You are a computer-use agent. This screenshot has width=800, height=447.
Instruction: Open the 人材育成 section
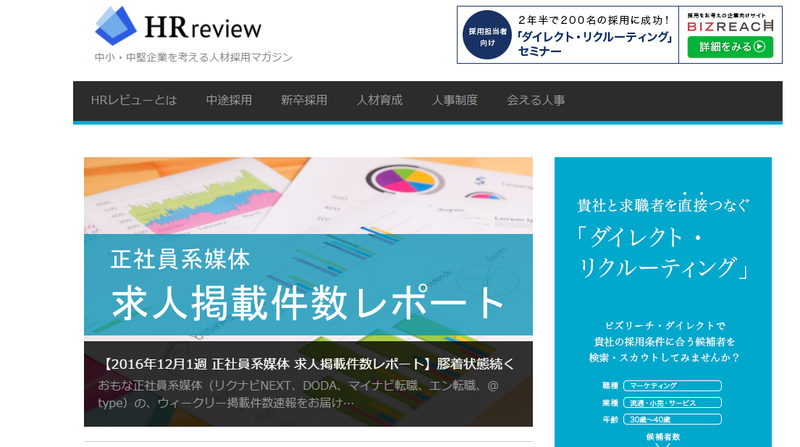(x=379, y=101)
